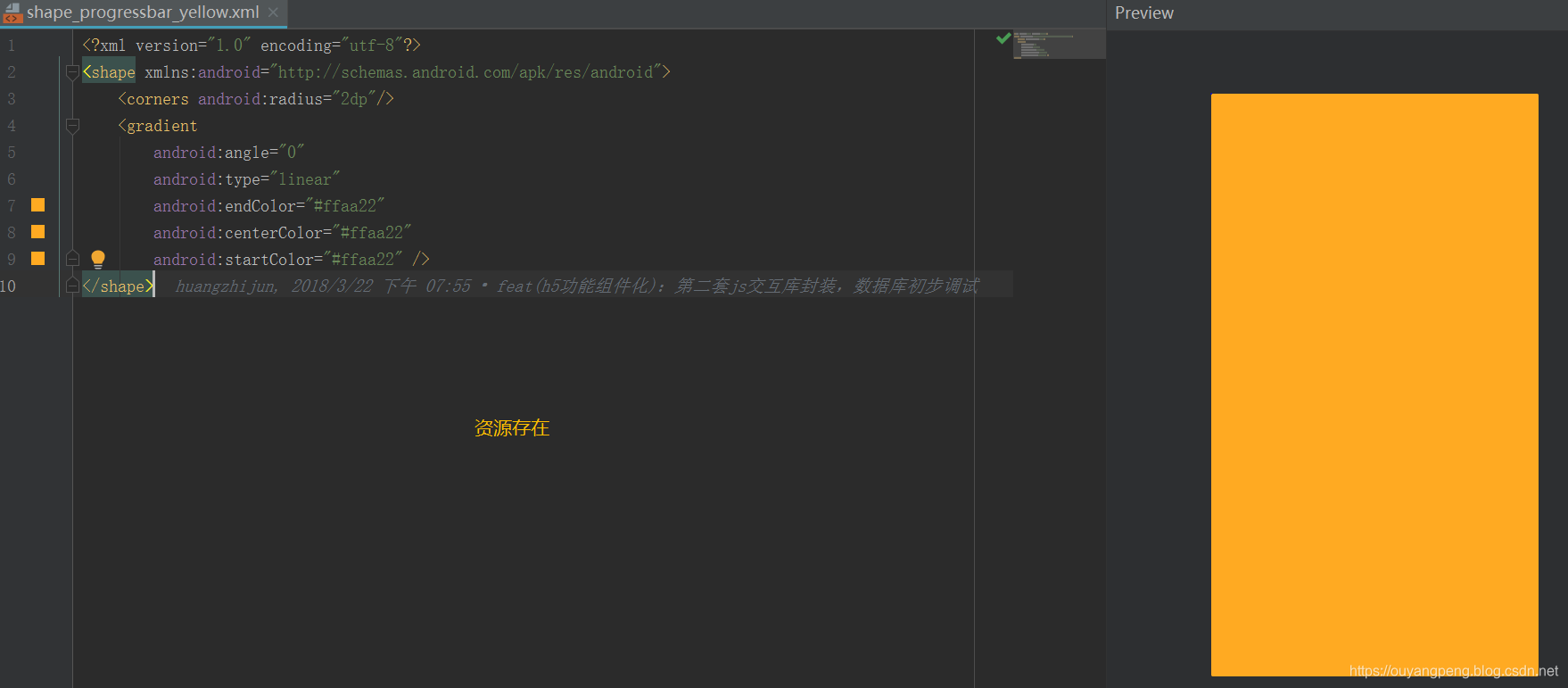Click the fold end marker on line 9
The image size is (1568, 688).
point(72,259)
